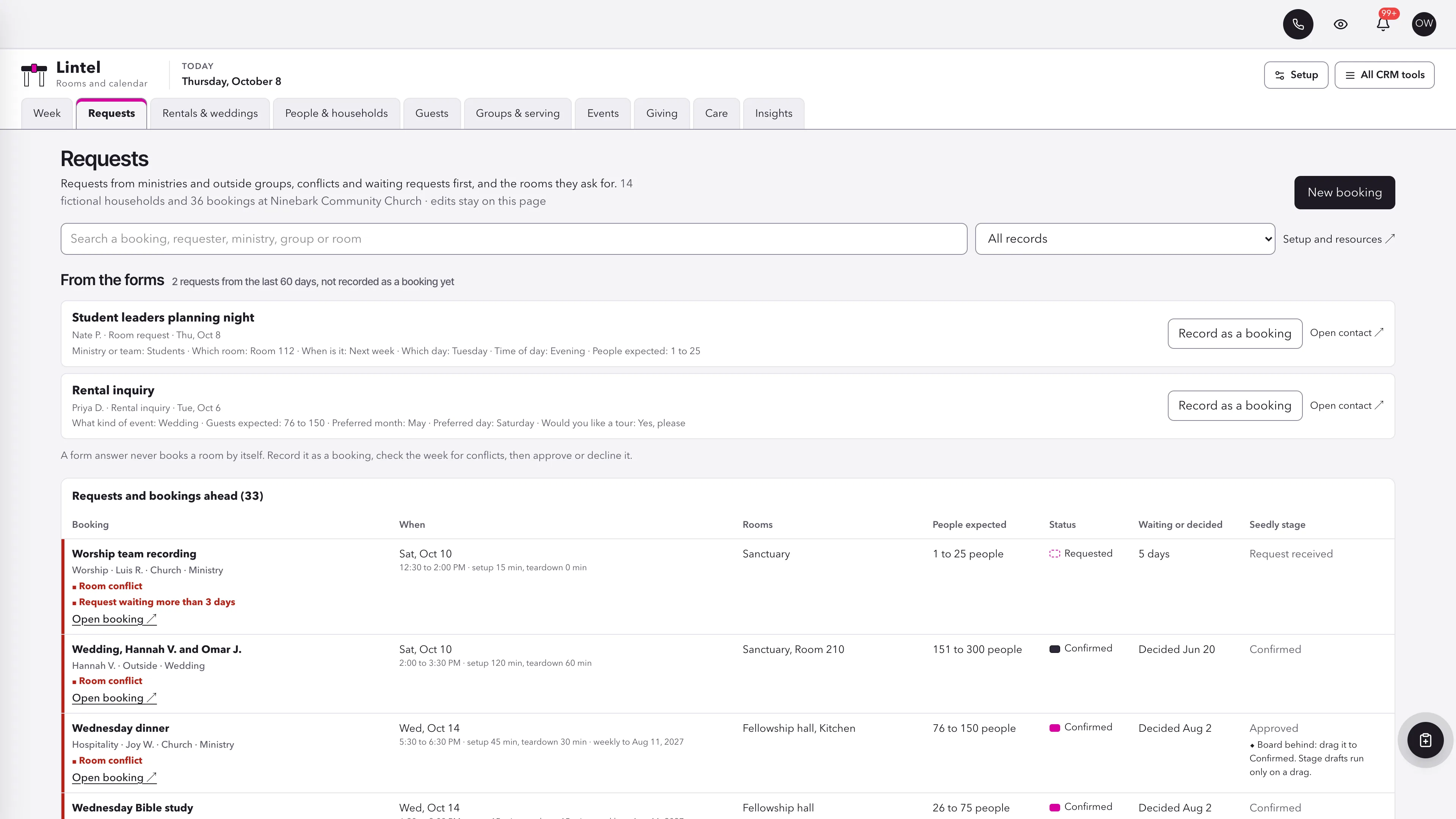Select the Requests tab
The image size is (1456, 819).
pyautogui.click(x=111, y=114)
